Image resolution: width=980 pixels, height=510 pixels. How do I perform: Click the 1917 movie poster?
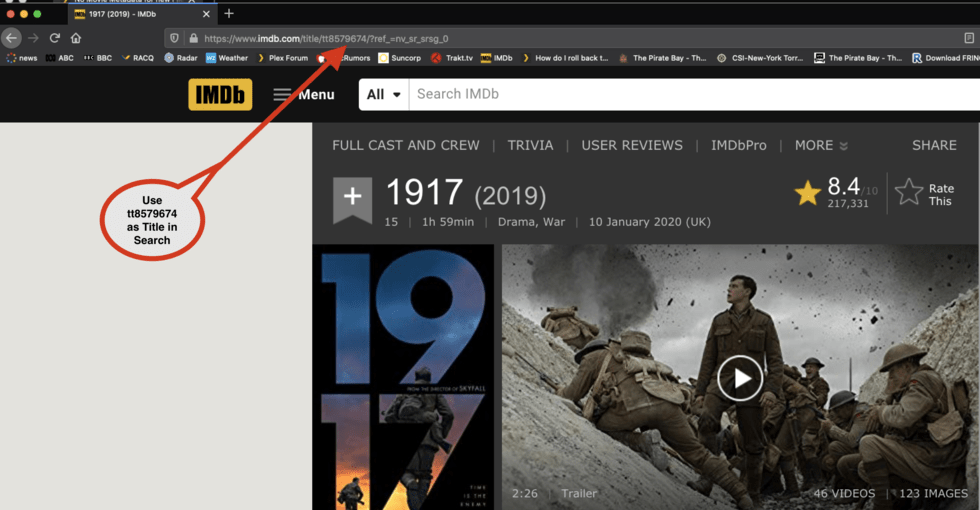point(403,377)
